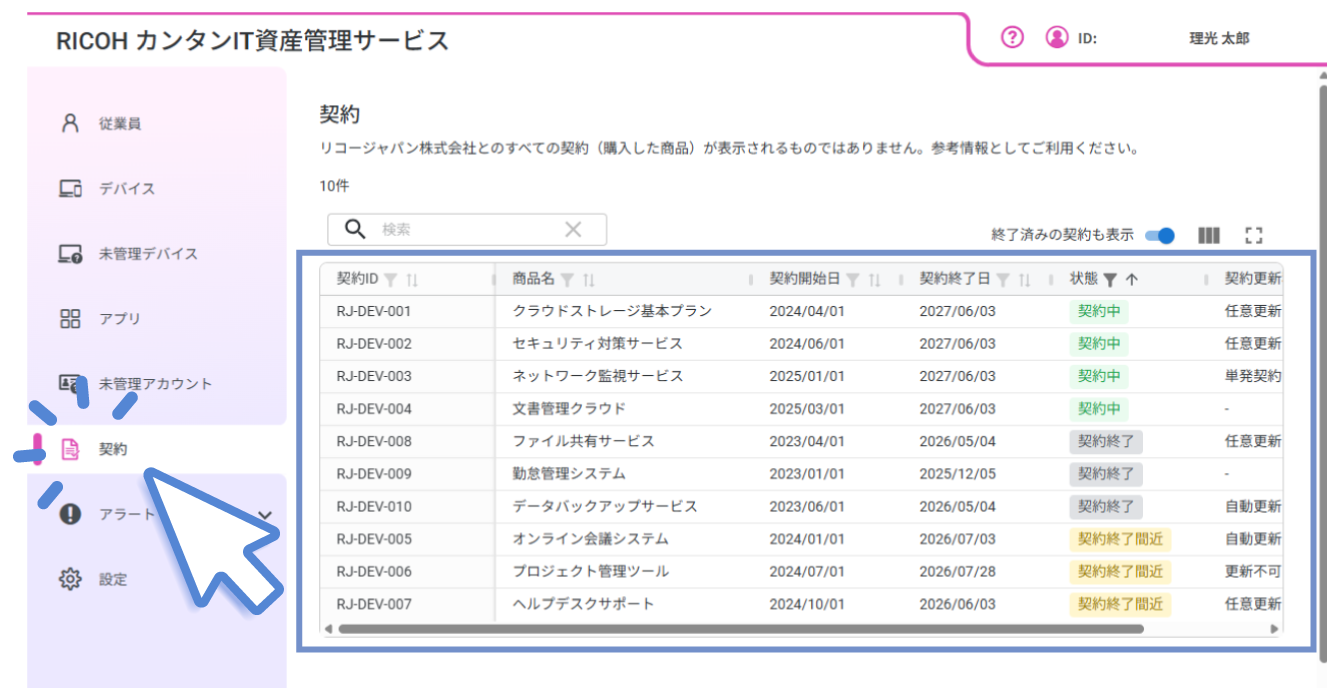
Task: Click プロジェクト管理ツール cell
Action: (590, 571)
